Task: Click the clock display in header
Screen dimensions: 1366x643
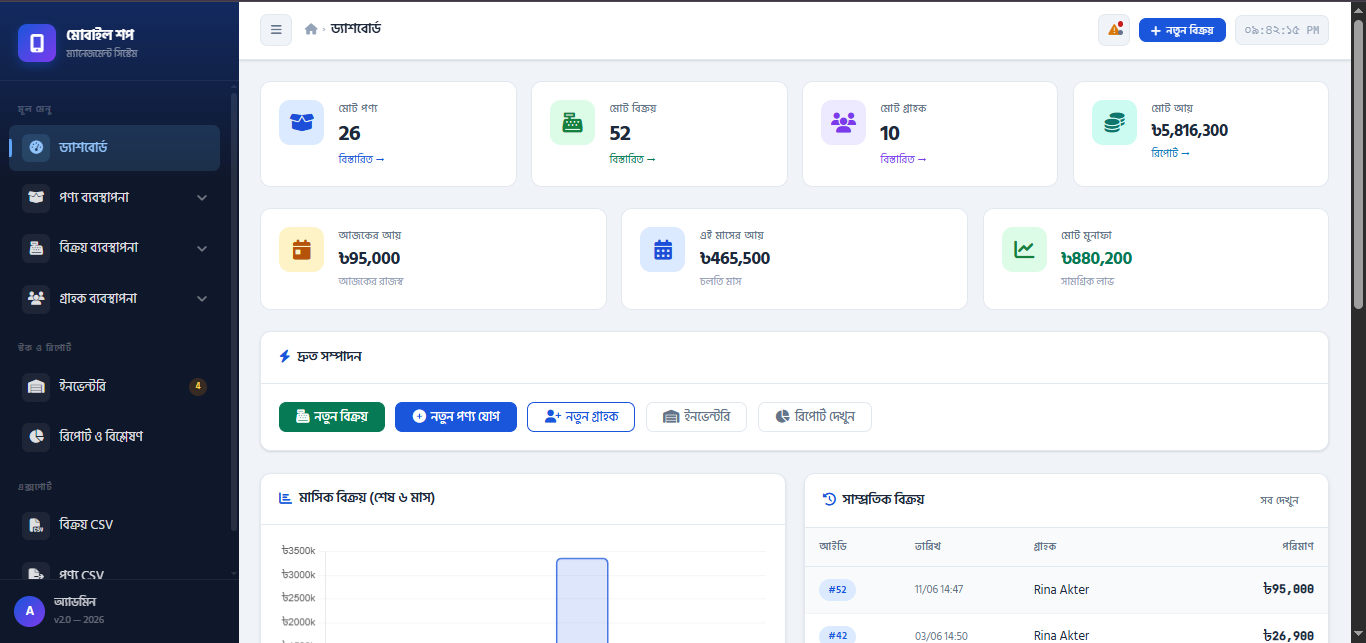Action: click(1282, 30)
